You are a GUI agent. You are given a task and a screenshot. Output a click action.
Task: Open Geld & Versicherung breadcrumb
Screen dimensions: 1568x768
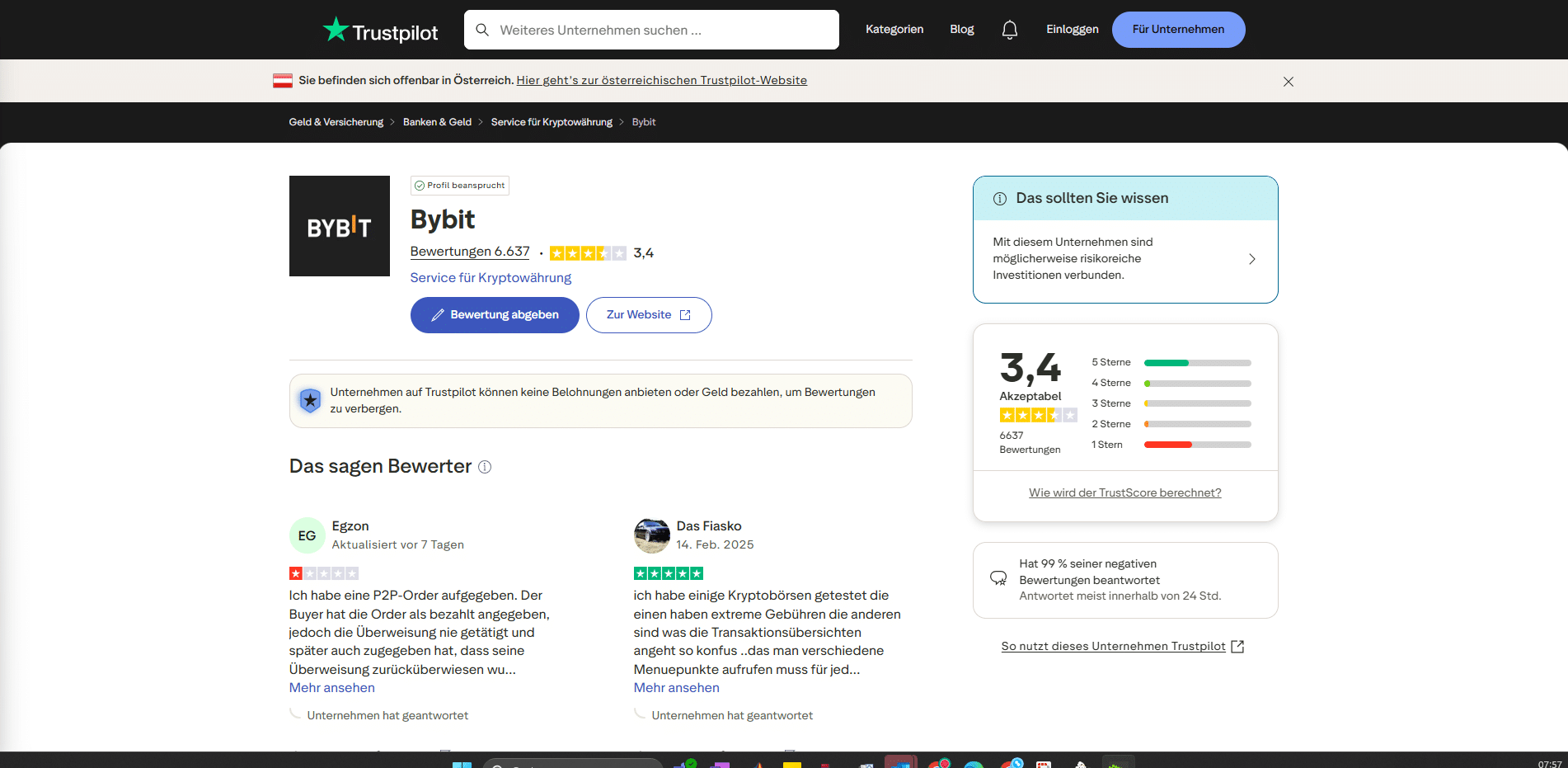336,122
